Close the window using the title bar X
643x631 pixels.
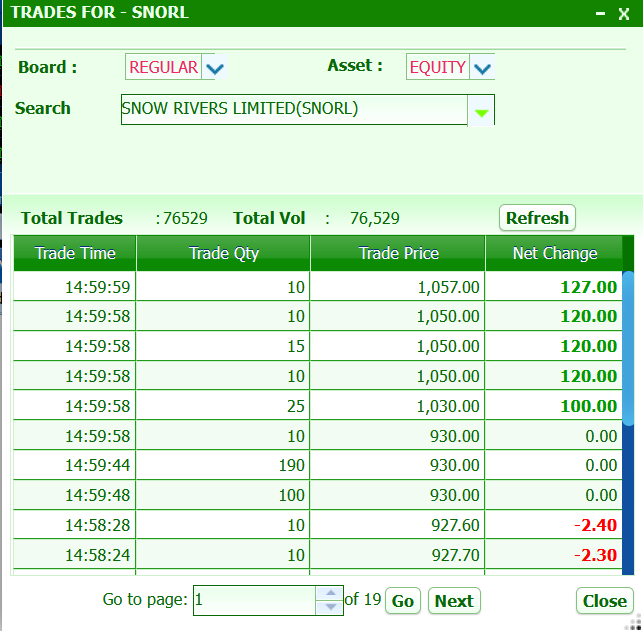(x=624, y=14)
